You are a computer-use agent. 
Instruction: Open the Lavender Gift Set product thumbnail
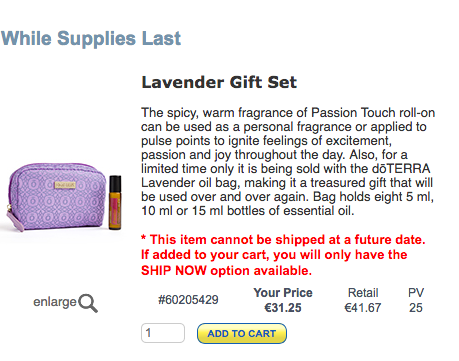(64, 197)
